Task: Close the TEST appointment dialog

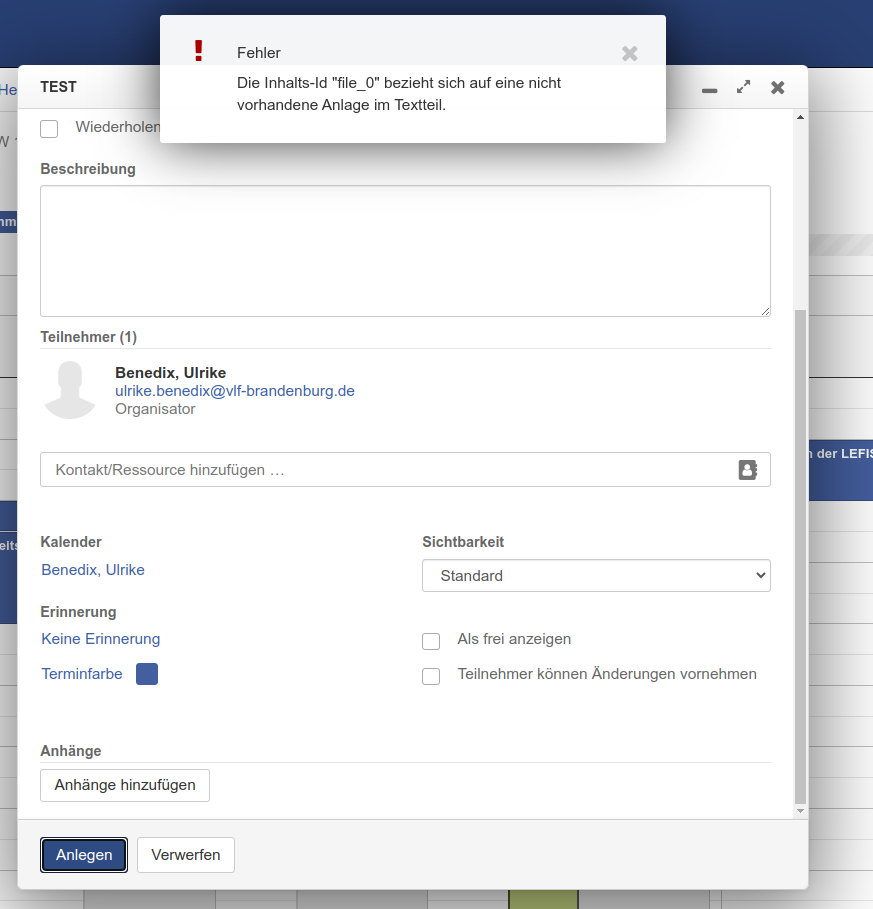Action: coord(777,87)
